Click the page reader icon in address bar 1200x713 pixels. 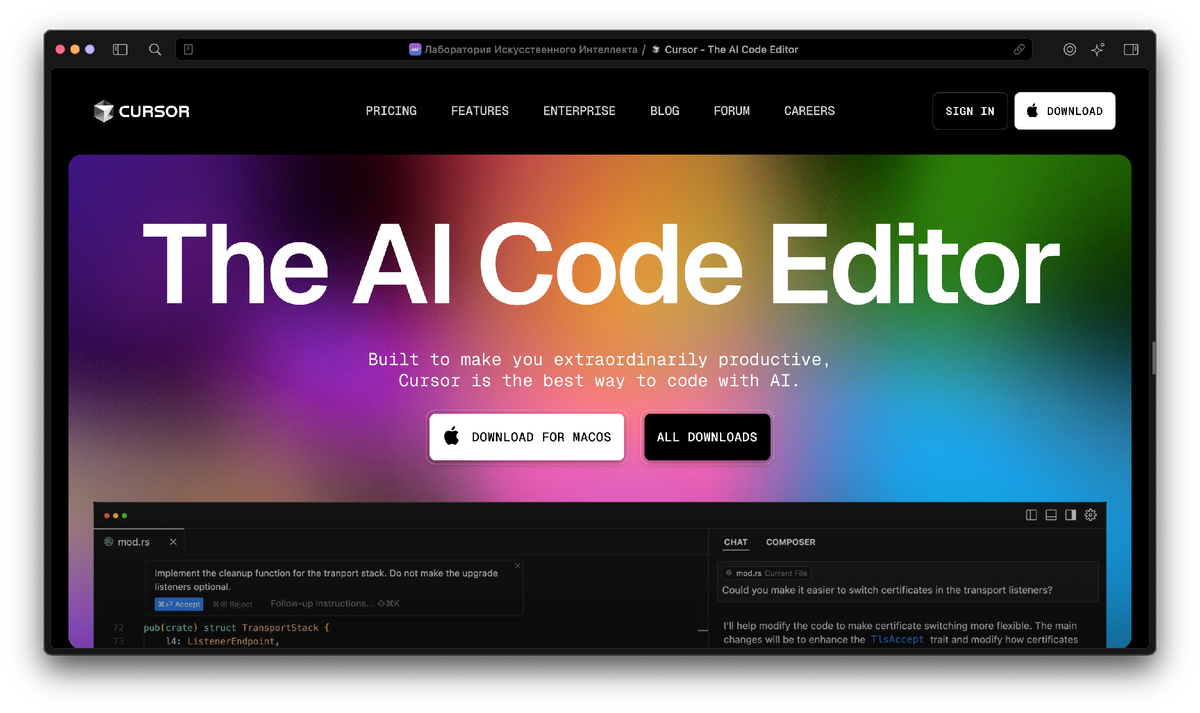[x=188, y=49]
